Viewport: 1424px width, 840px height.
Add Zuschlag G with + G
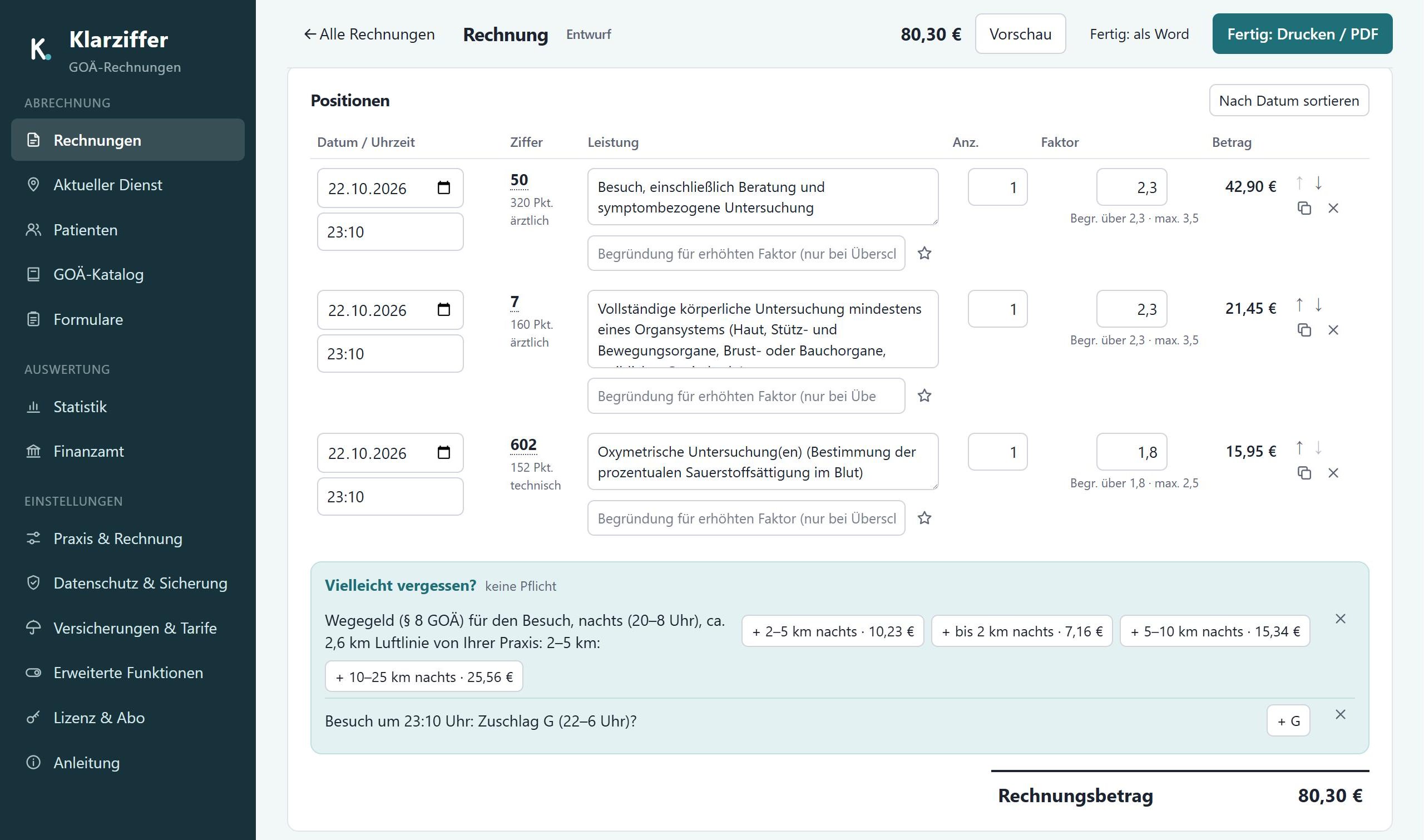pos(1288,720)
